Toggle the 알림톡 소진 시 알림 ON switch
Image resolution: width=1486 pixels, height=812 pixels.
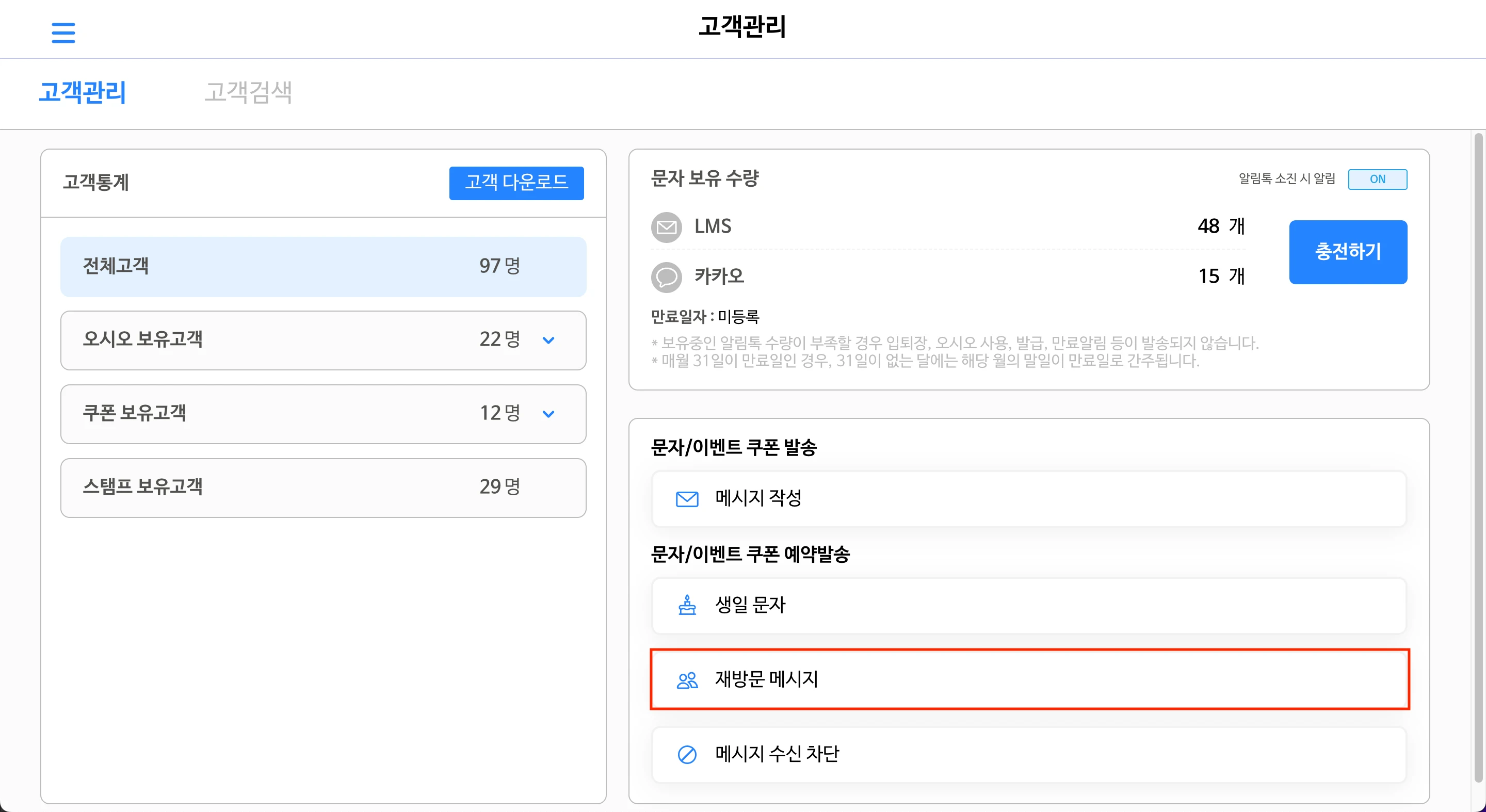click(x=1377, y=180)
